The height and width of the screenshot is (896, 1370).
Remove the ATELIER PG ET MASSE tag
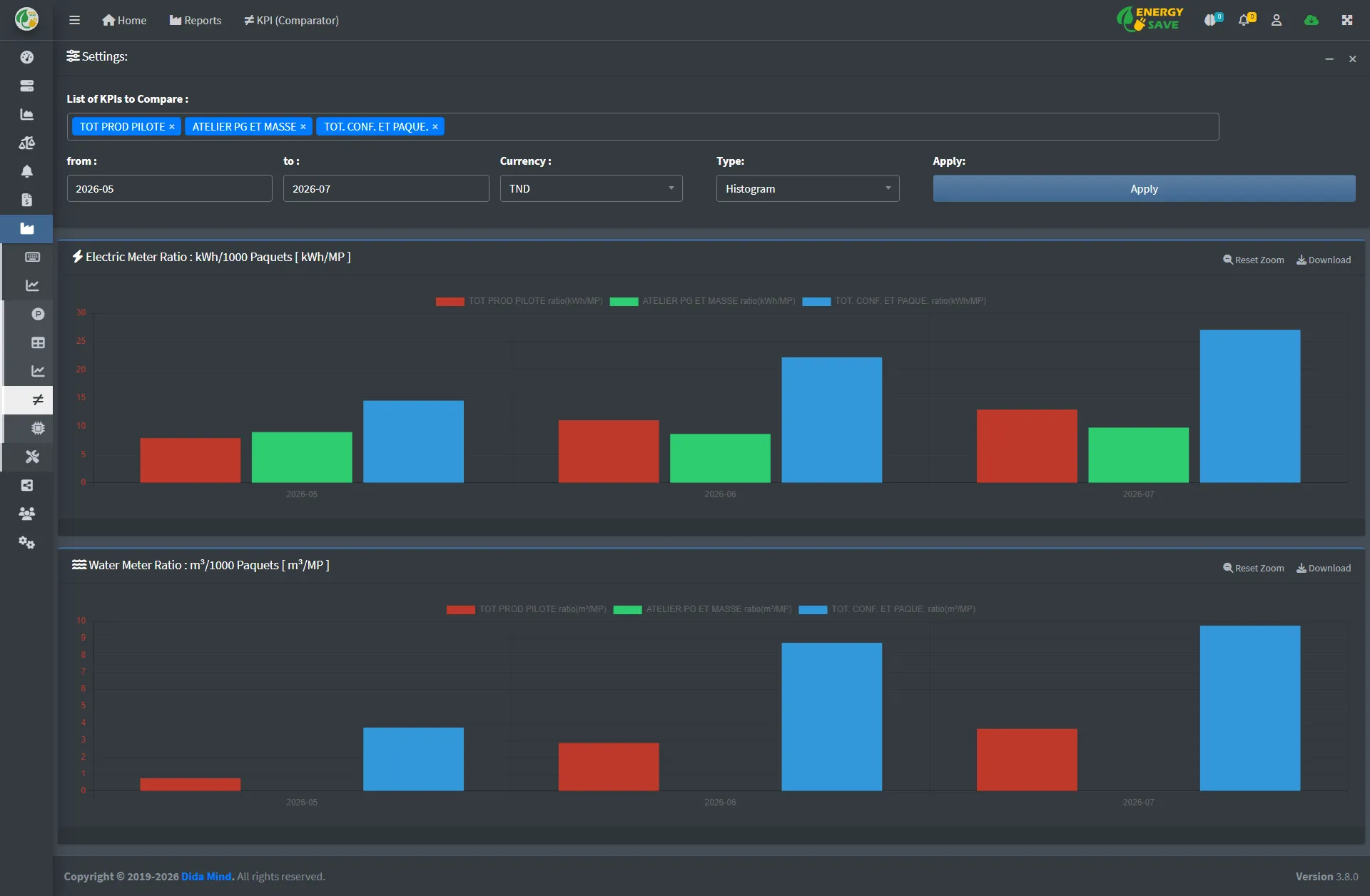[x=303, y=127]
